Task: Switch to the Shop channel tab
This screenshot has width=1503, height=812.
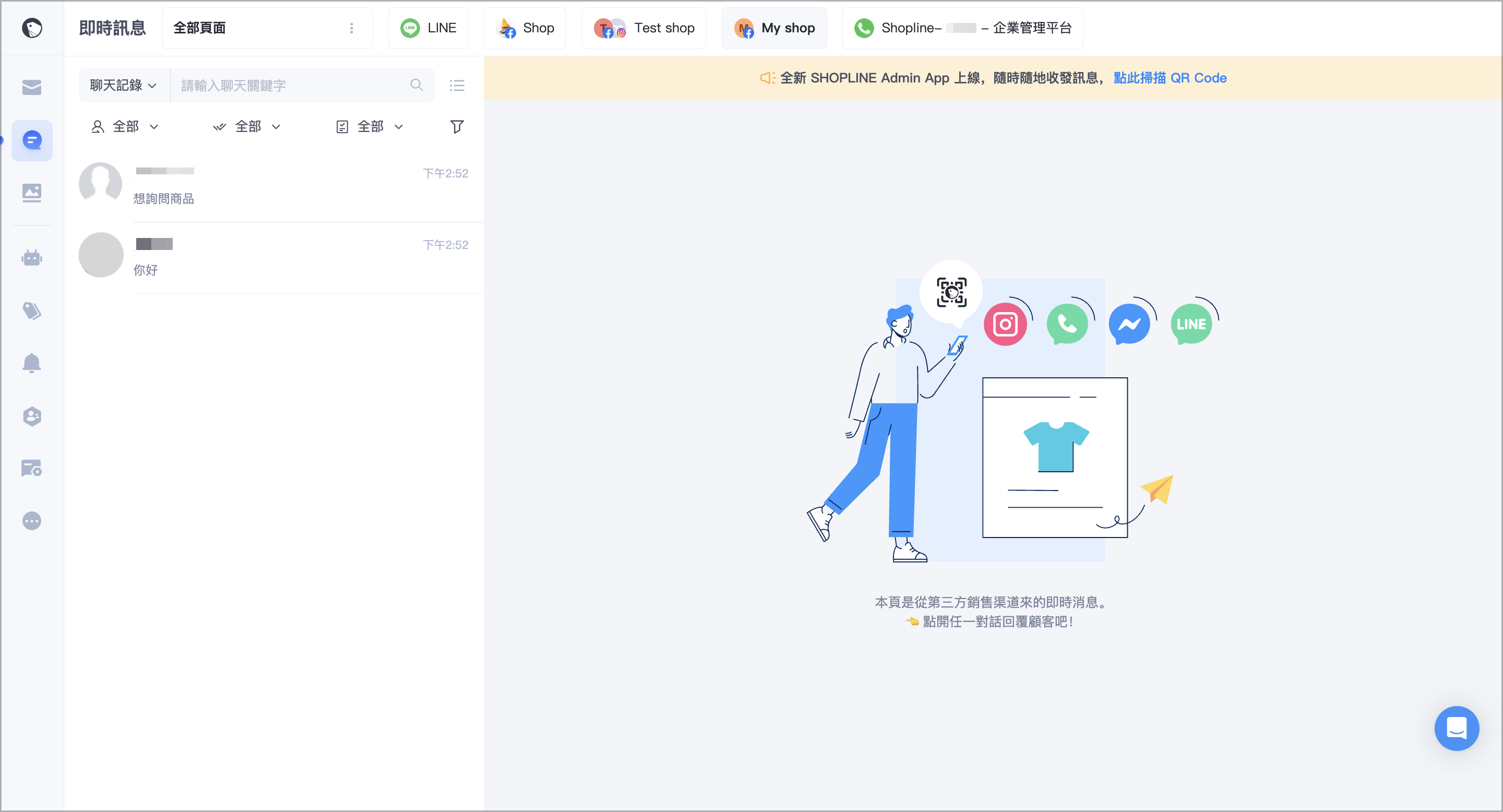Action: 524,28
